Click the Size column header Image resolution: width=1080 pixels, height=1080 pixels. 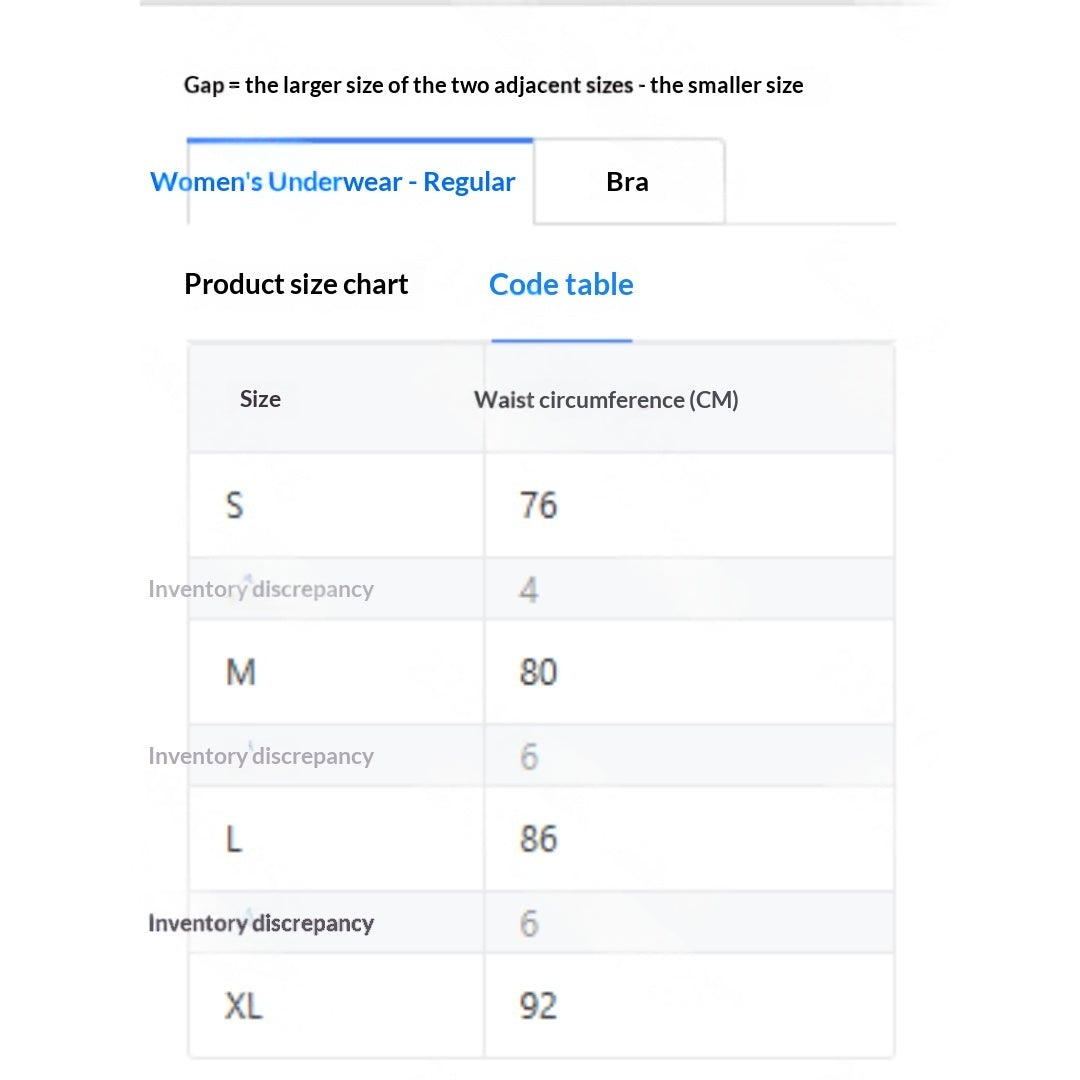(260, 399)
